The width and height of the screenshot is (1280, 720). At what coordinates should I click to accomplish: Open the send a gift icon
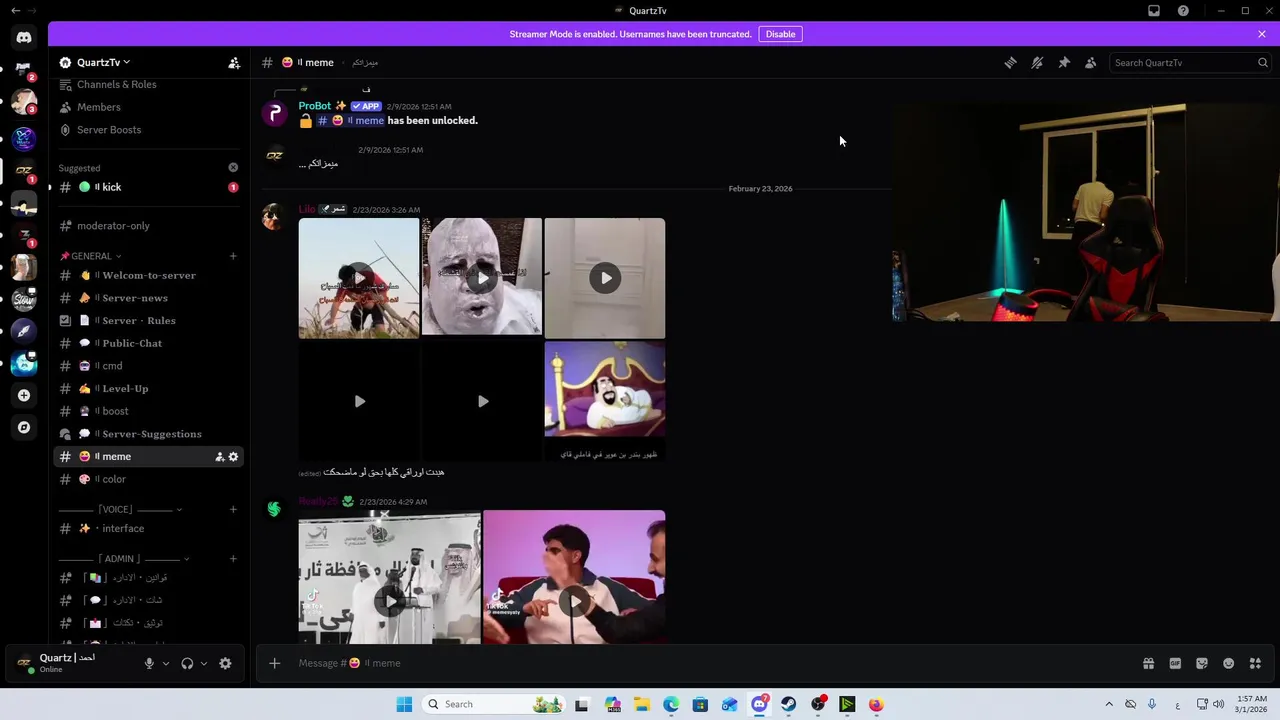[x=1148, y=663]
